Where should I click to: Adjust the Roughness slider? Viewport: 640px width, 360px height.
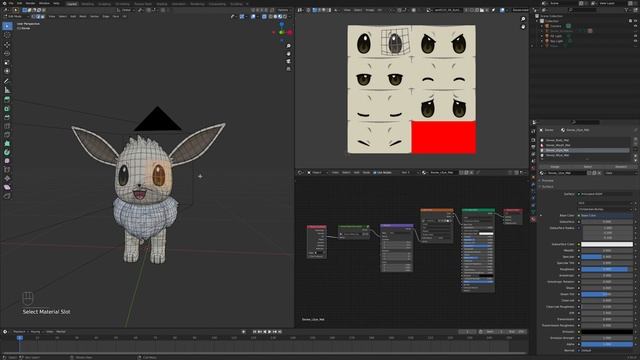click(x=607, y=269)
